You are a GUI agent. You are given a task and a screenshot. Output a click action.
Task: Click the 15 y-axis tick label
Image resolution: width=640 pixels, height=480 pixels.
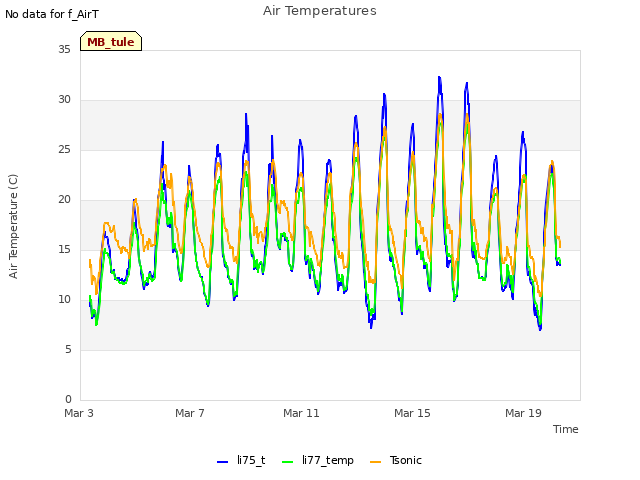tap(64, 250)
